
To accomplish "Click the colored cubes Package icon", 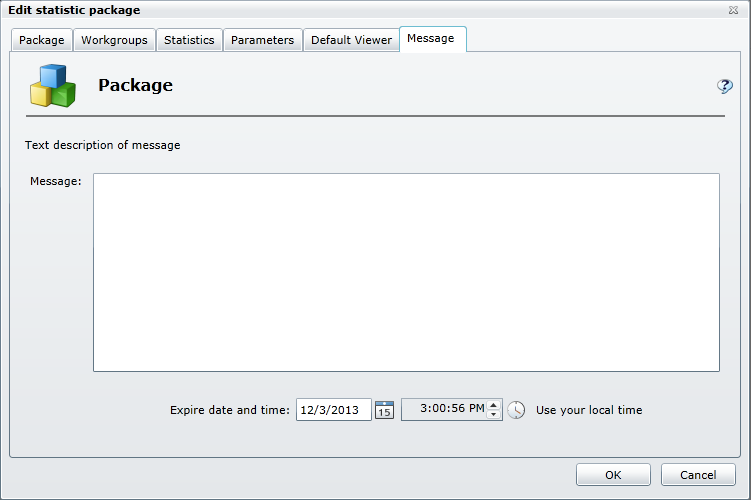I will point(53,86).
